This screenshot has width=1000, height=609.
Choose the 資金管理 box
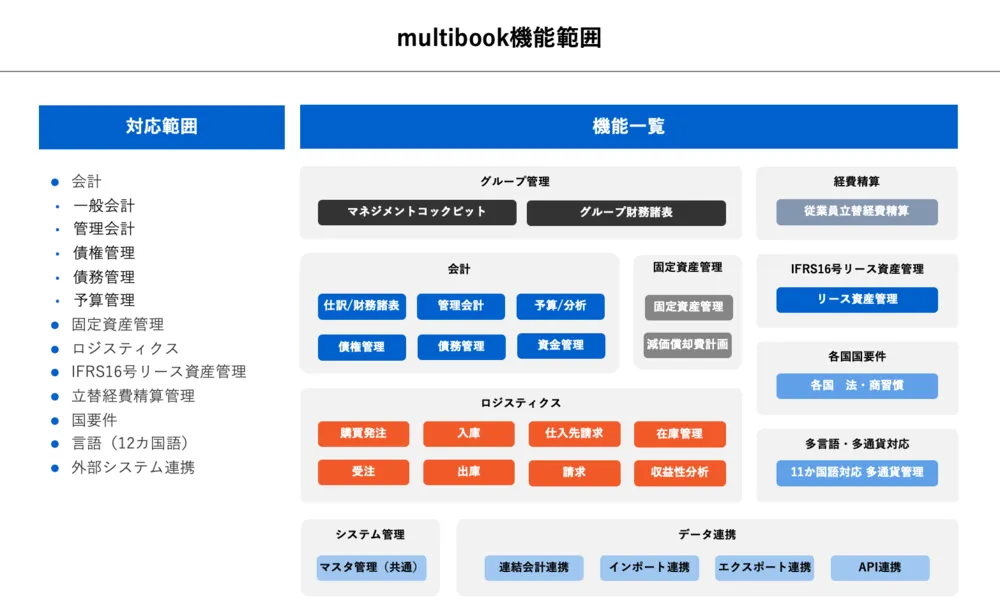click(x=561, y=345)
